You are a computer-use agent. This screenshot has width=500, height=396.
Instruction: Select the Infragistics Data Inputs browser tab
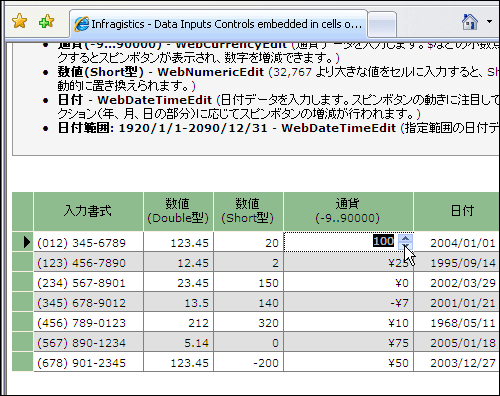click(218, 24)
